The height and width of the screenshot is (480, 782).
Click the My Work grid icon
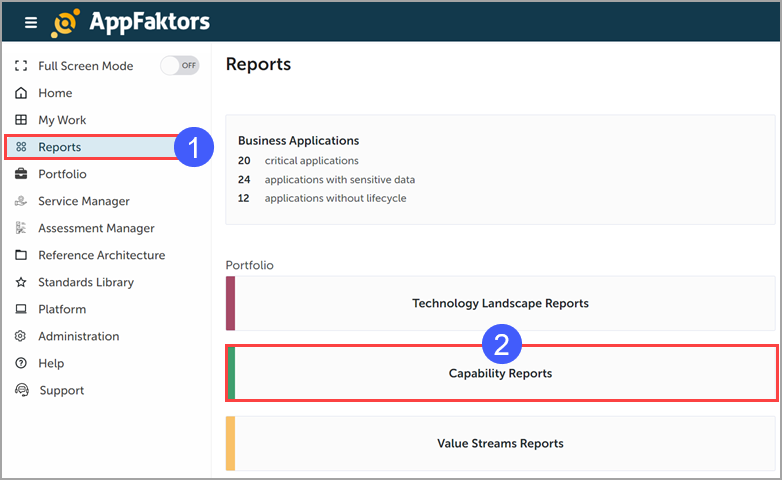click(21, 120)
